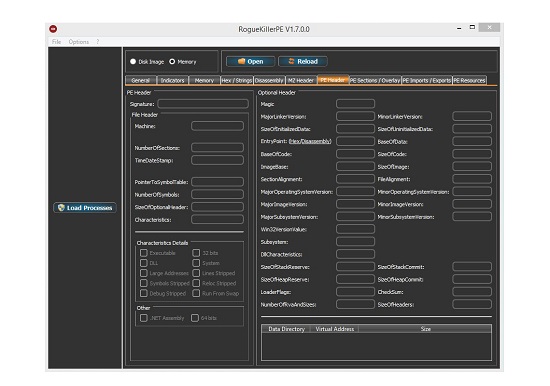Click the PointerToSymbolTable field
Screen dimensions: 550x386
217,182
